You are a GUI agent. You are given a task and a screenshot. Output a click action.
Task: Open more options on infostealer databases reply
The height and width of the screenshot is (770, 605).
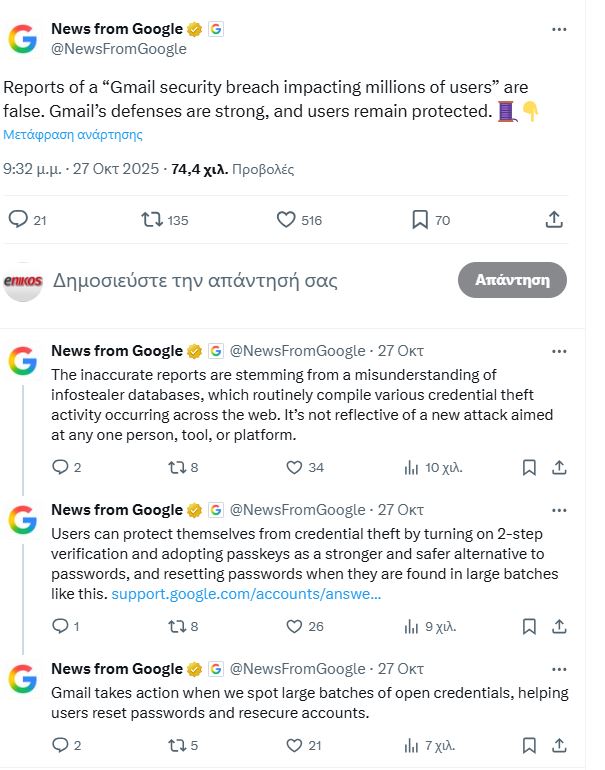559,351
